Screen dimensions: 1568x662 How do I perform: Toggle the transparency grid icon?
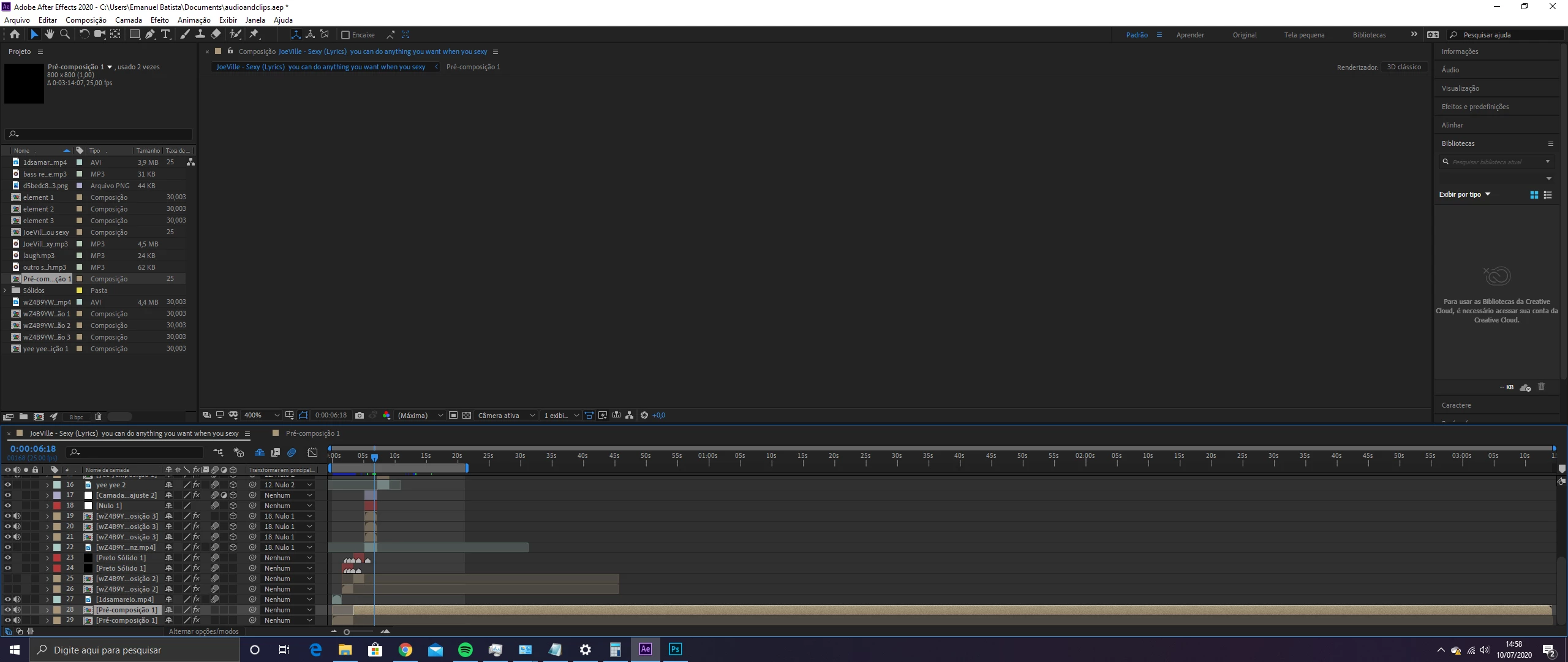pos(467,415)
